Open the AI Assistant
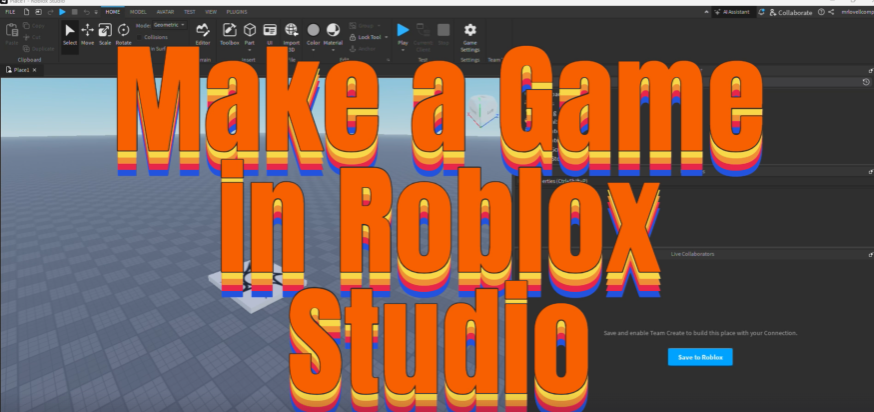This screenshot has height=412, width=874. pyautogui.click(x=734, y=12)
